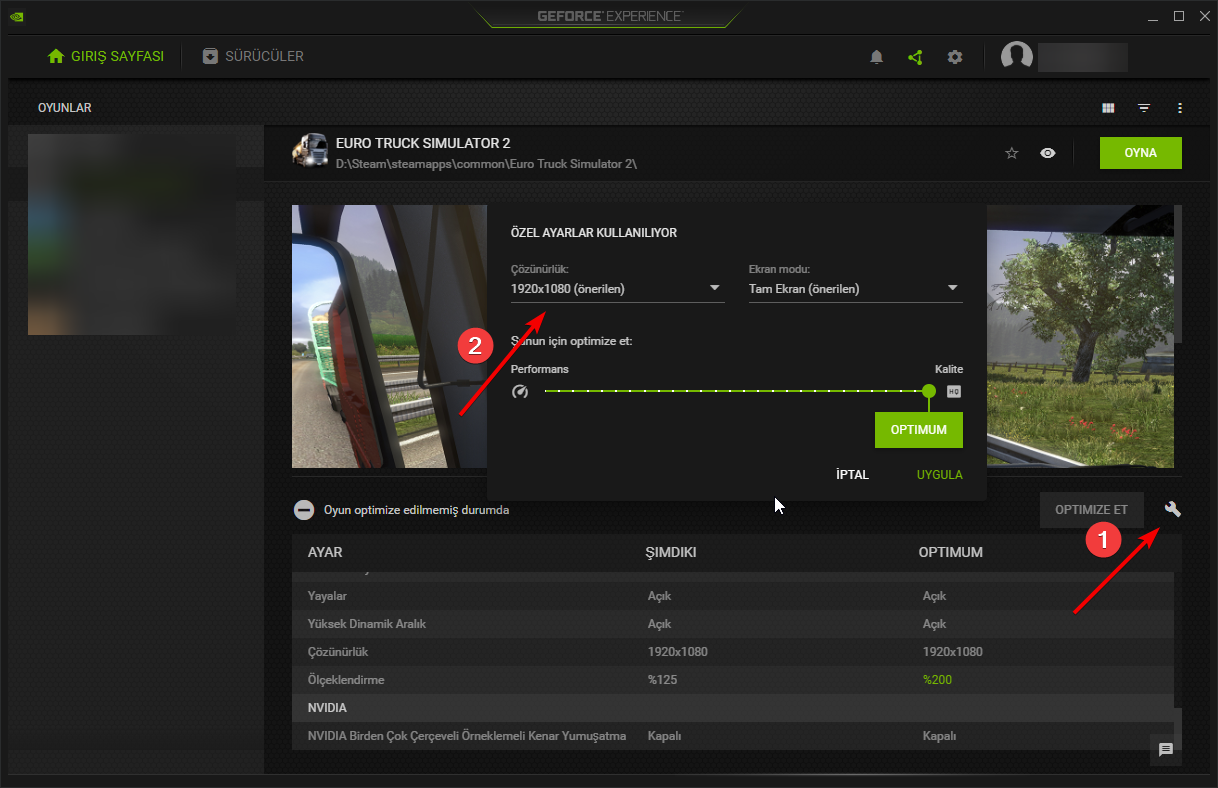Cancel custom settings with İptal

coord(852,475)
